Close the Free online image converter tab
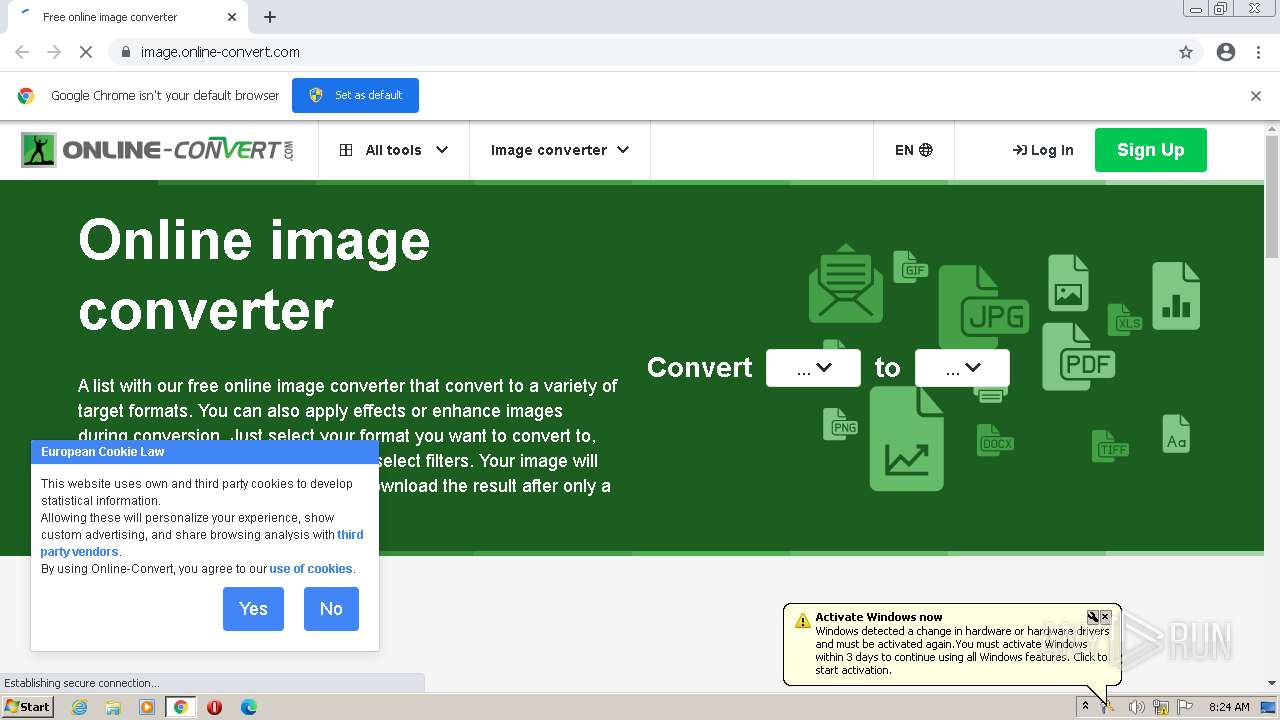Image resolution: width=1280 pixels, height=720 pixels. coord(232,17)
